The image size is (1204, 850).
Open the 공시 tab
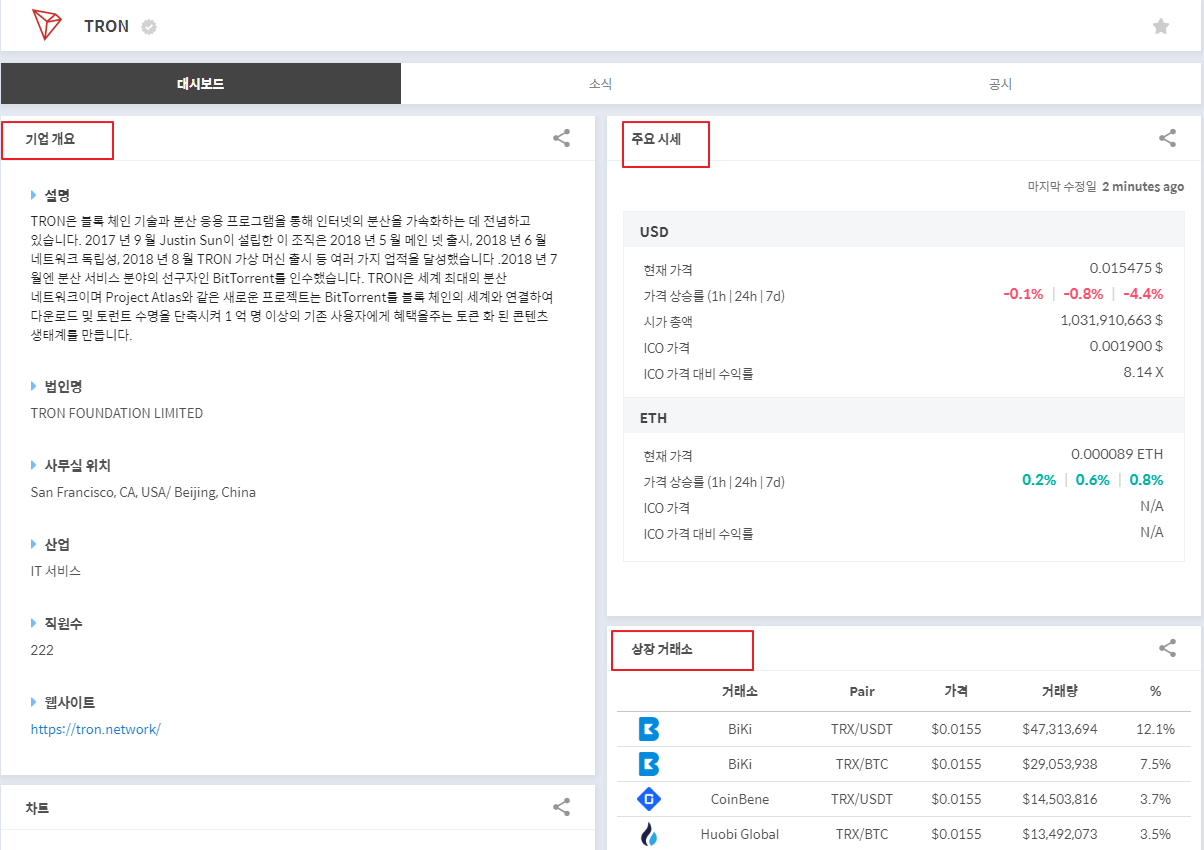pos(1000,84)
